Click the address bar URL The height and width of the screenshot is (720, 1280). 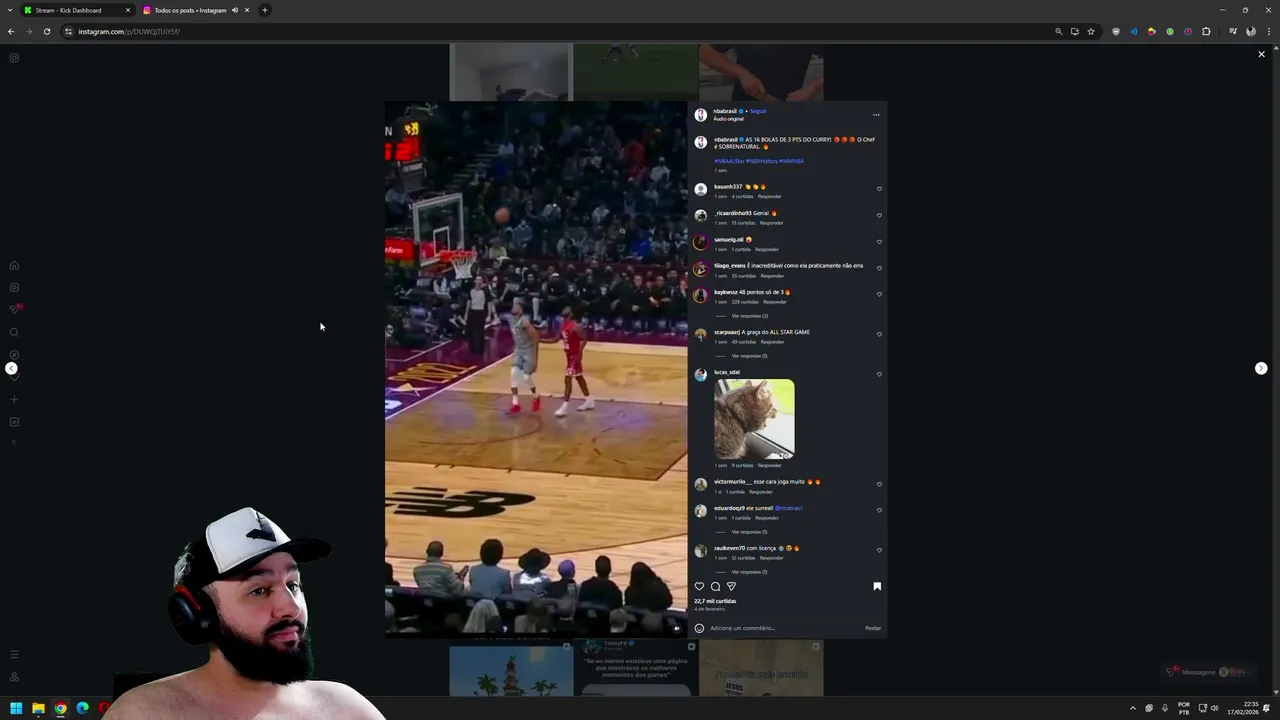pyautogui.click(x=129, y=31)
